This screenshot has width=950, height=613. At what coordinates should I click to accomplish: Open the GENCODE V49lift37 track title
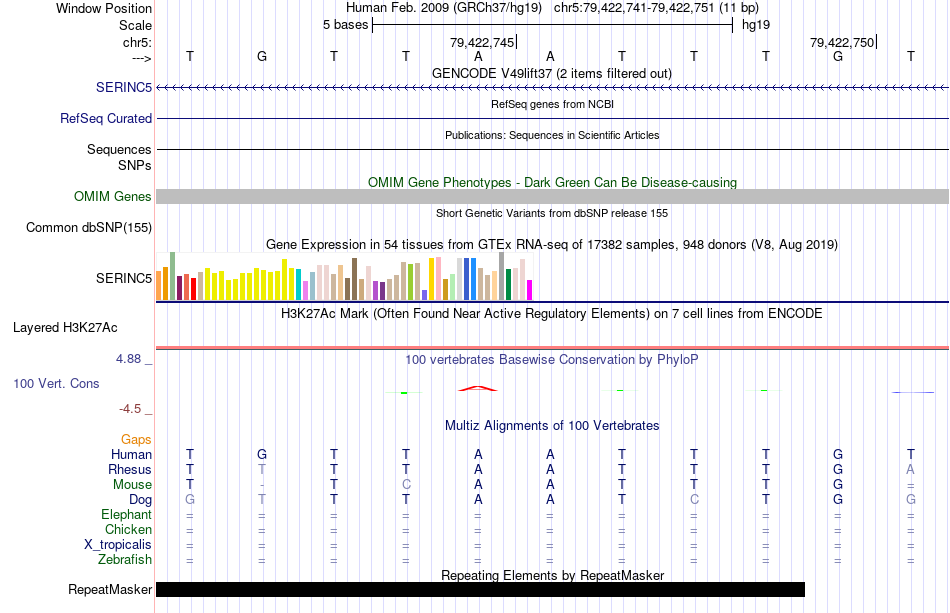552,73
